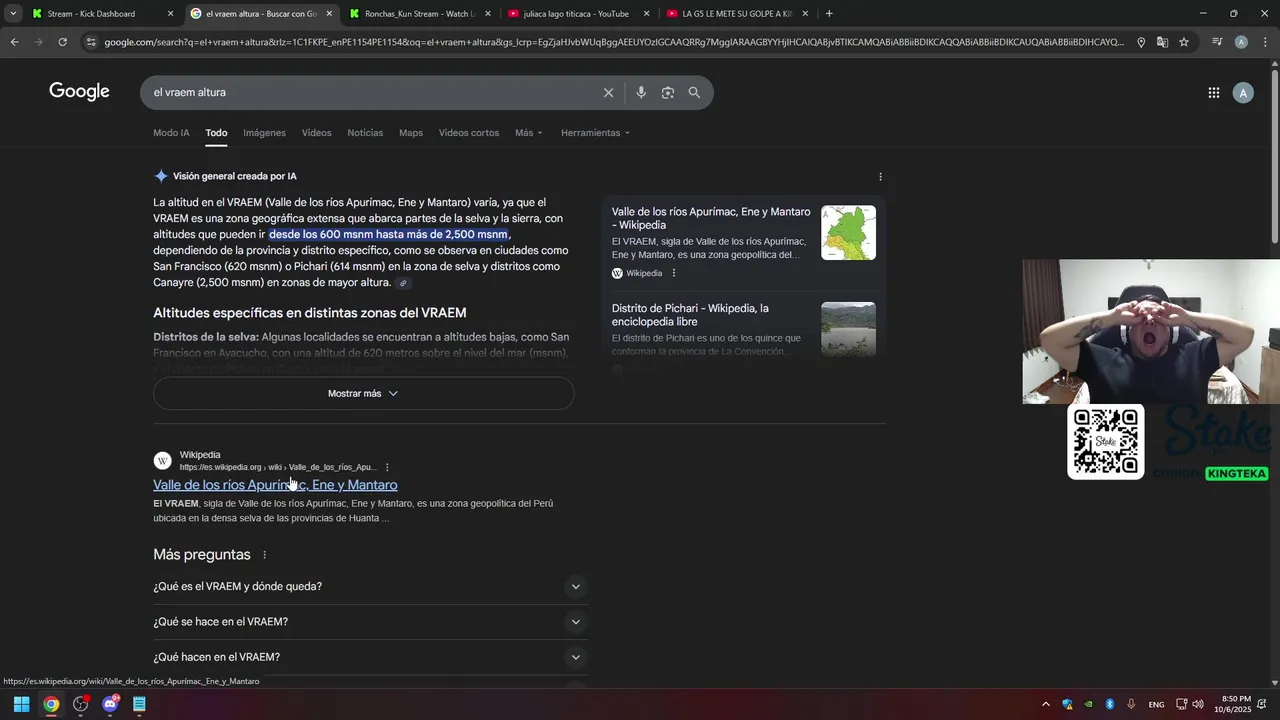Viewport: 1280px width, 720px height.
Task: Open location permission icon in address bar
Action: coord(1141,42)
